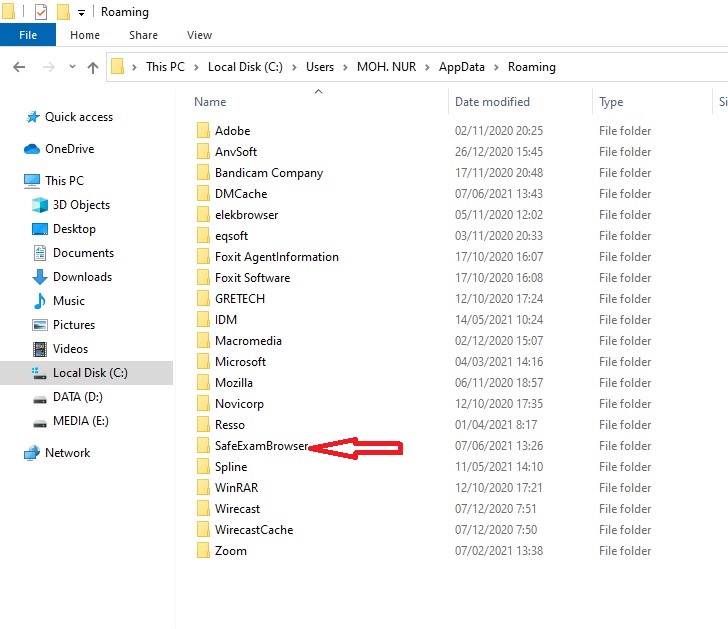Go up one folder level arrow
Image resolution: width=728 pixels, height=629 pixels.
(x=93, y=67)
